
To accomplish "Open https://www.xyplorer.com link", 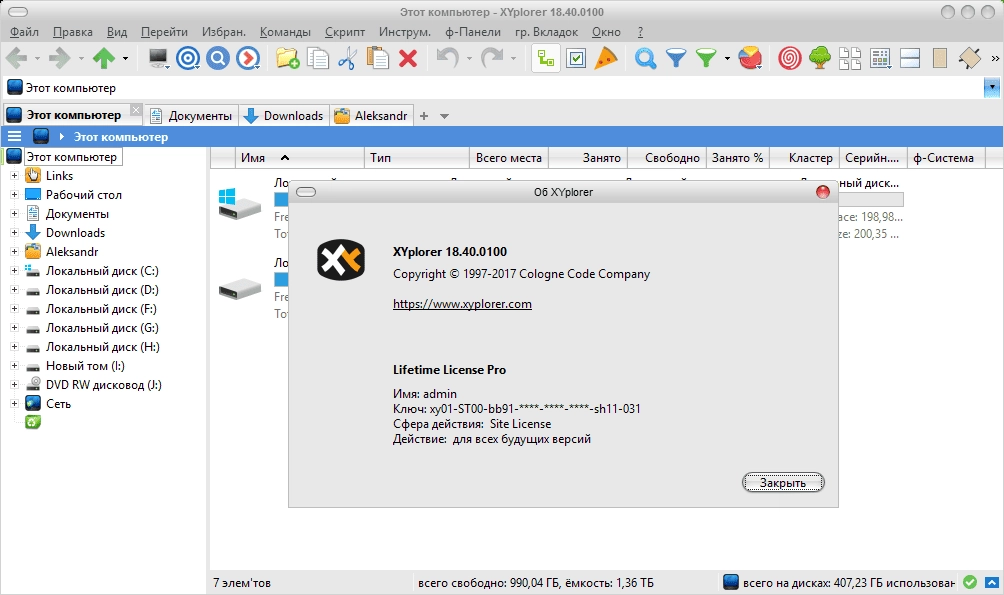I will [x=462, y=304].
